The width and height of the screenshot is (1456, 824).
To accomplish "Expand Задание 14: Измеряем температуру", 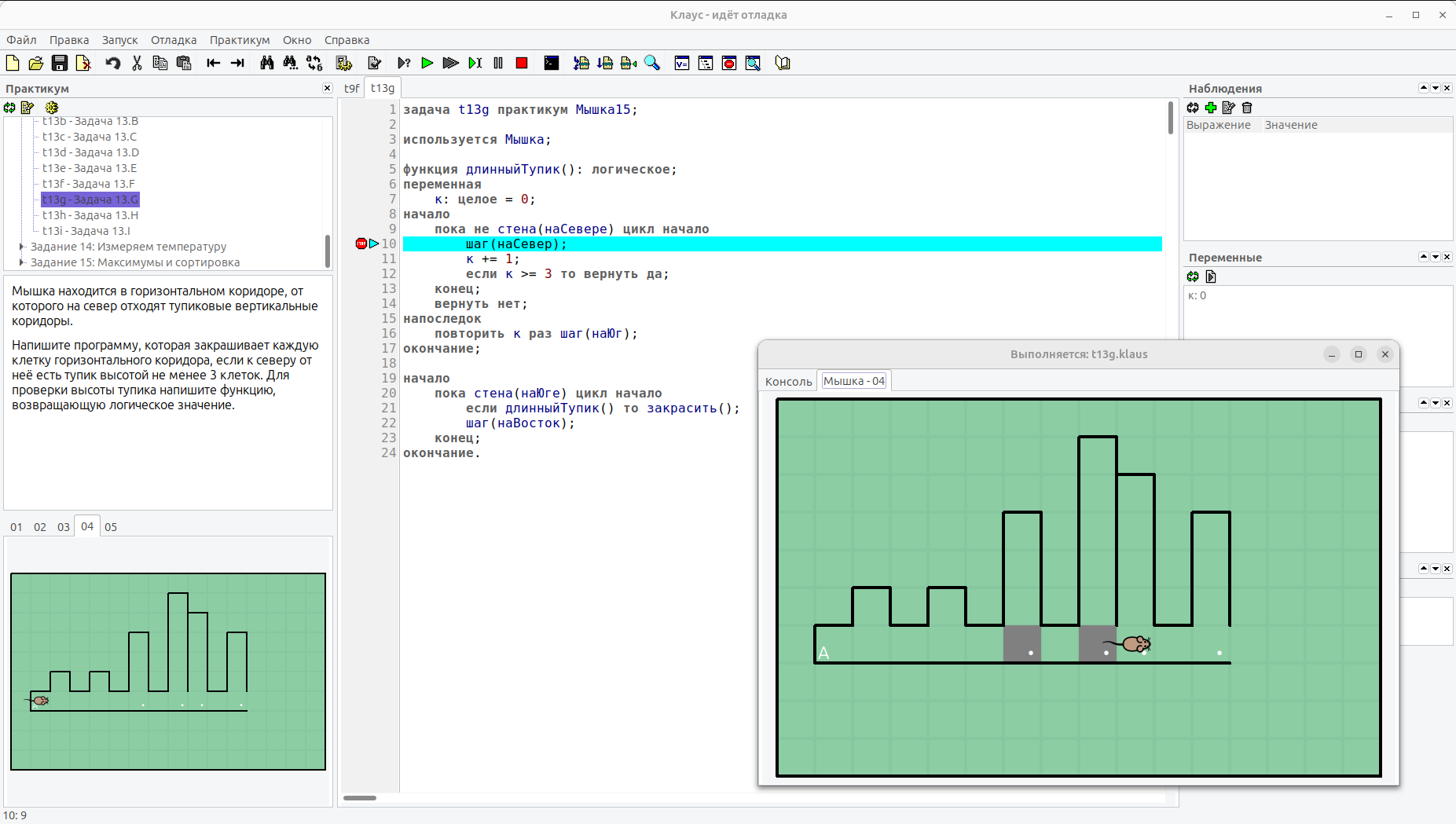I will [x=22, y=247].
